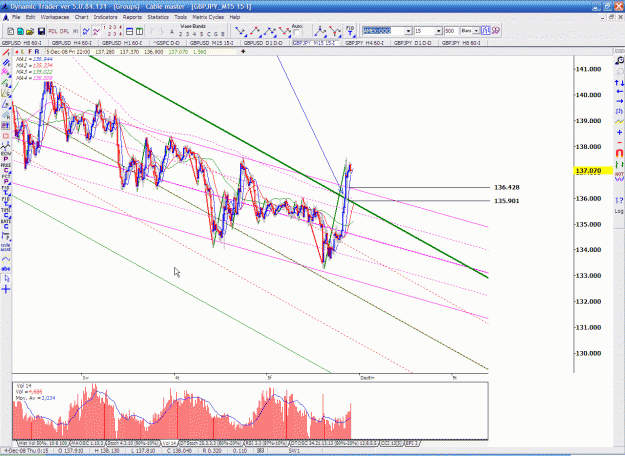Click the magenta moving-average lines icon

(x=96, y=31)
